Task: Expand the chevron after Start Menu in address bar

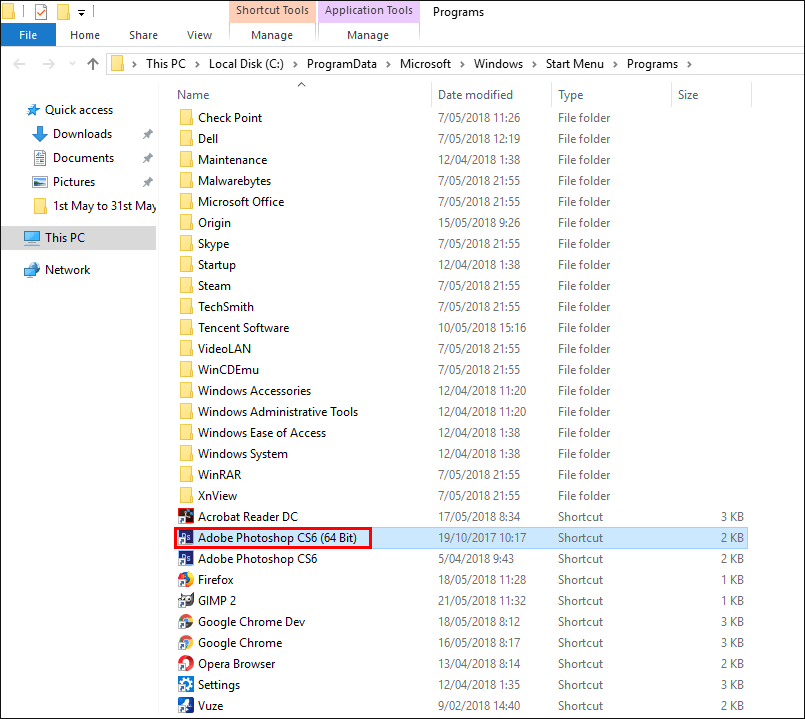Action: tap(615, 64)
